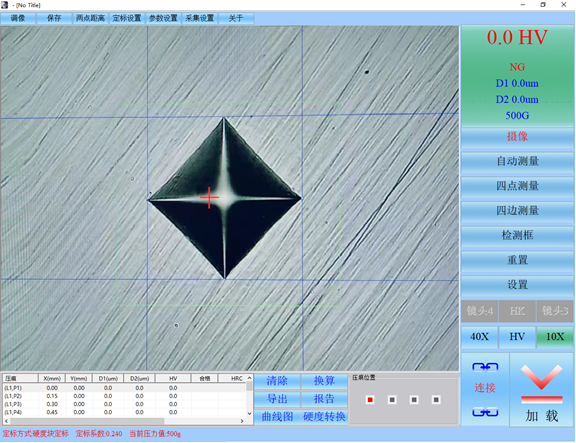Select the fourth indentation position square

click(x=436, y=400)
